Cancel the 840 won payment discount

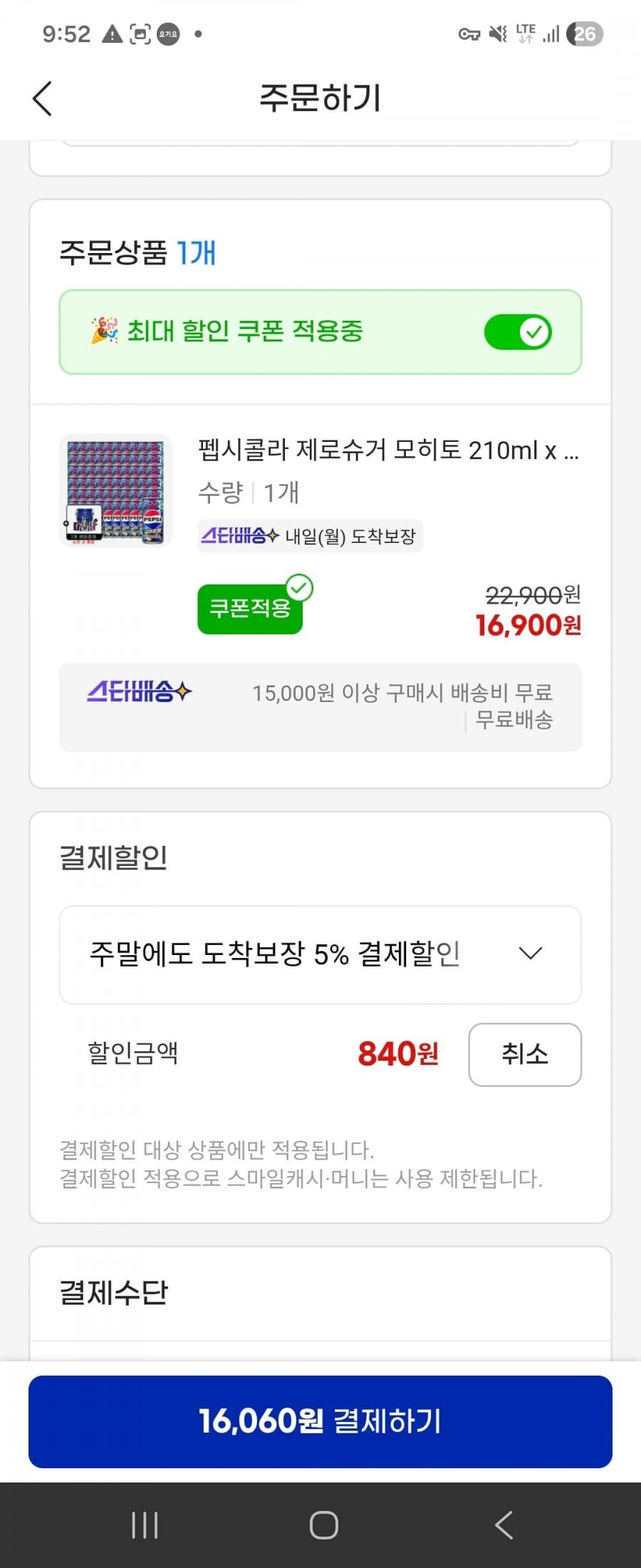524,1054
